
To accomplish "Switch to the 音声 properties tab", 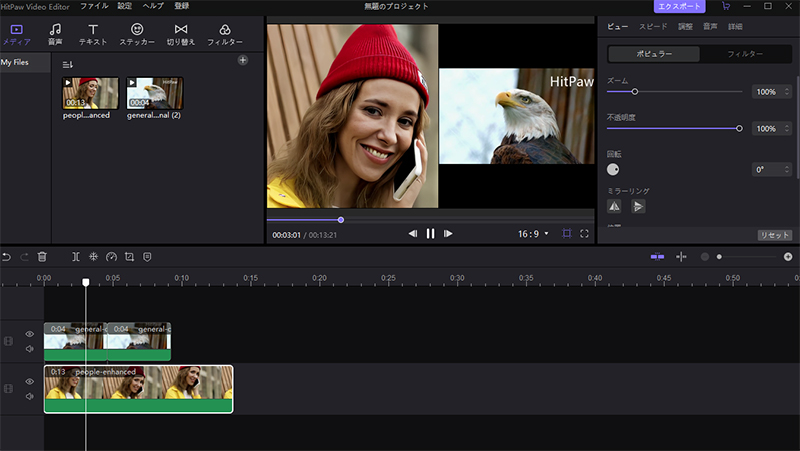I will pos(710,27).
